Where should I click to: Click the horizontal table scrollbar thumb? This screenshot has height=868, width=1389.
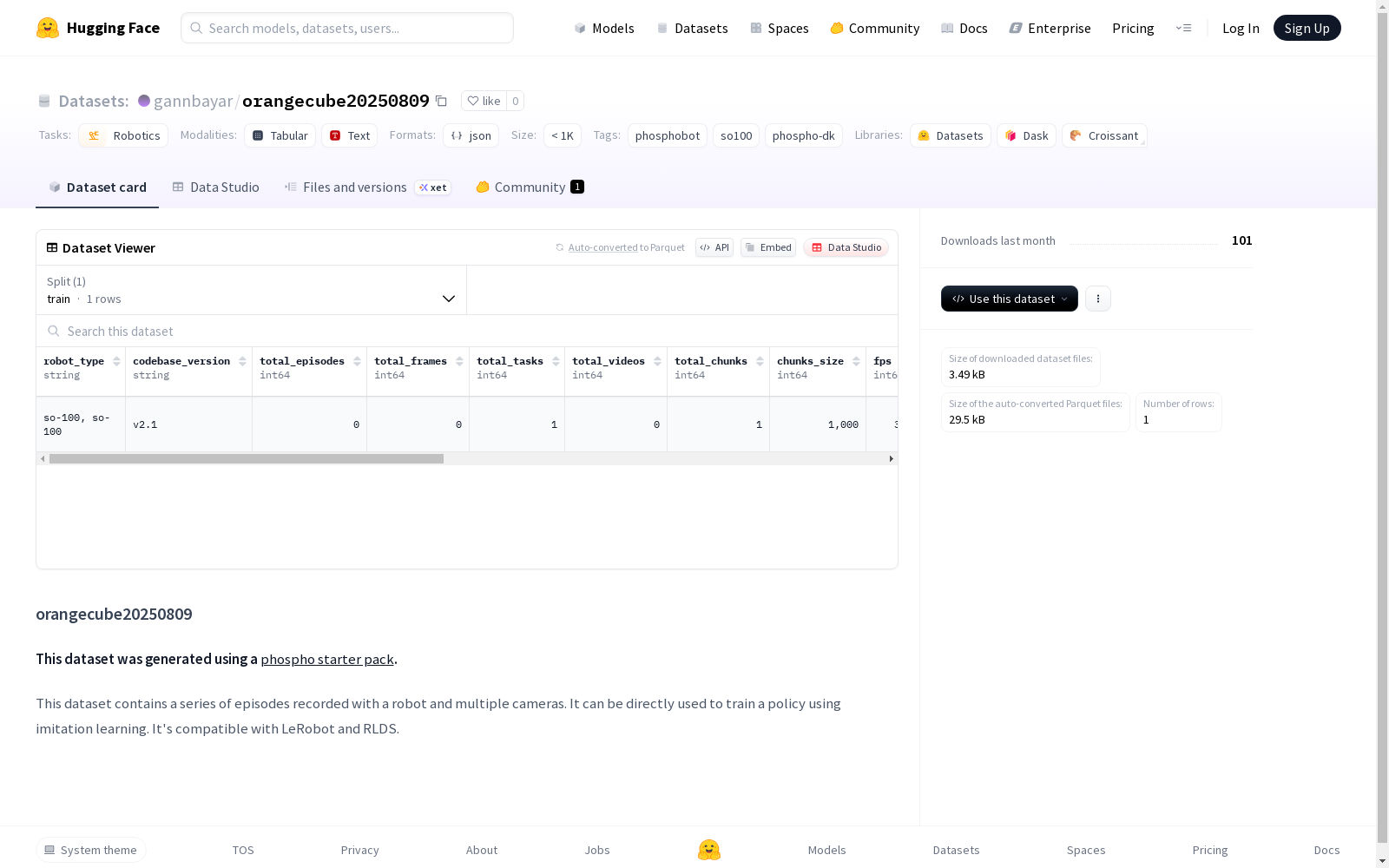point(247,458)
